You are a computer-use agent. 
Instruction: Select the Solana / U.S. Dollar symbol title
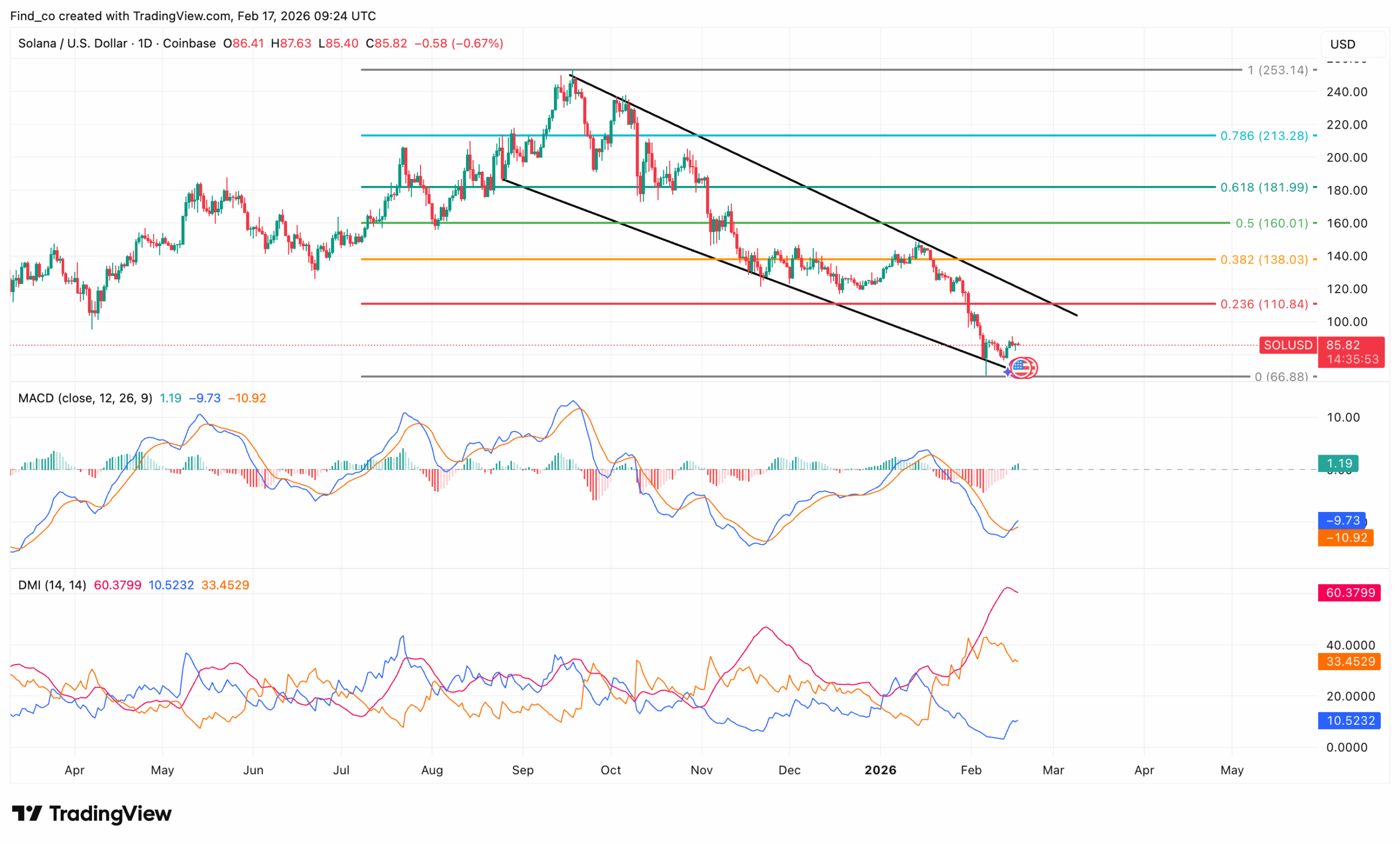coord(73,43)
